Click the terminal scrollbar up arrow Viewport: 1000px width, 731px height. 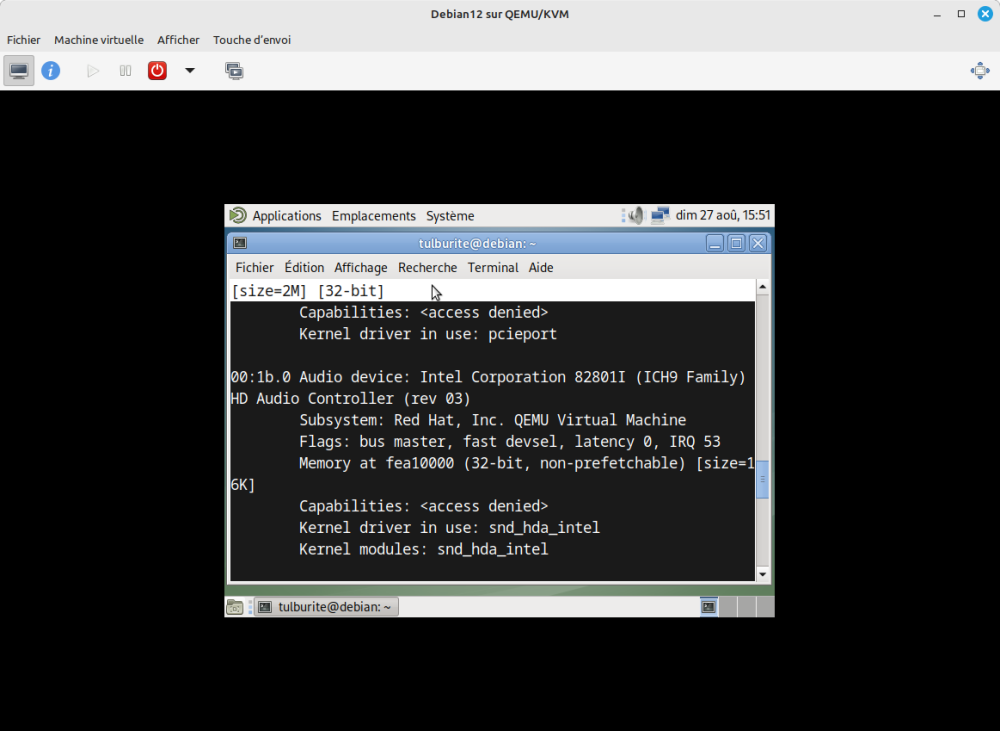pos(763,288)
